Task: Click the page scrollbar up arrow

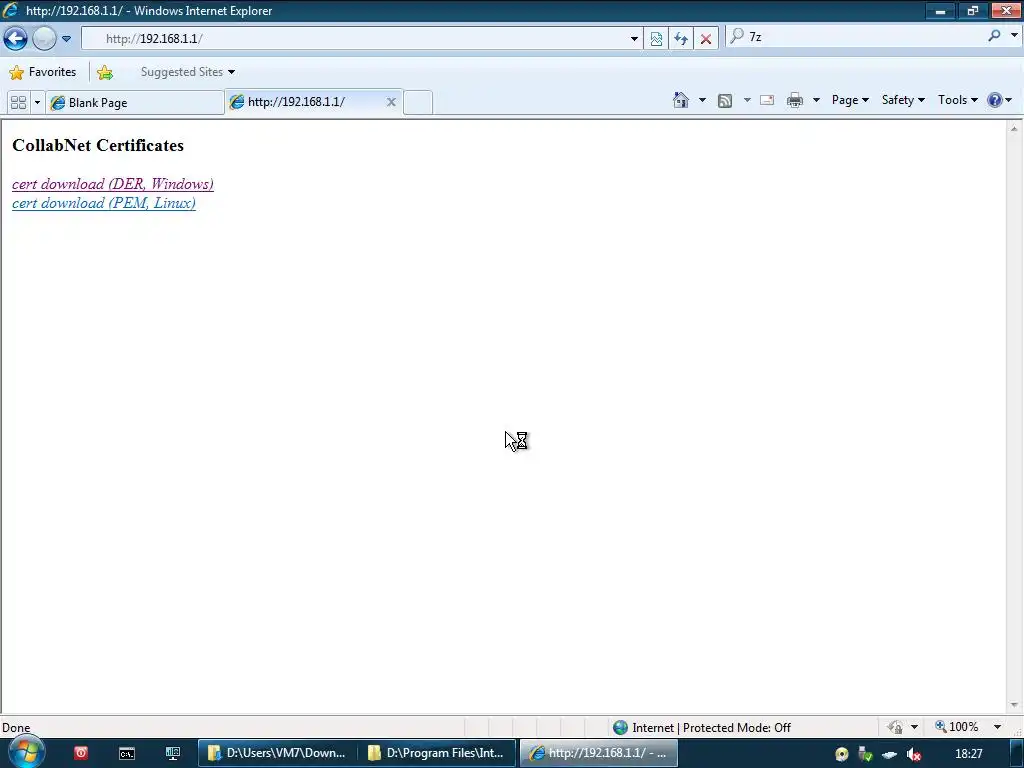Action: [1014, 129]
